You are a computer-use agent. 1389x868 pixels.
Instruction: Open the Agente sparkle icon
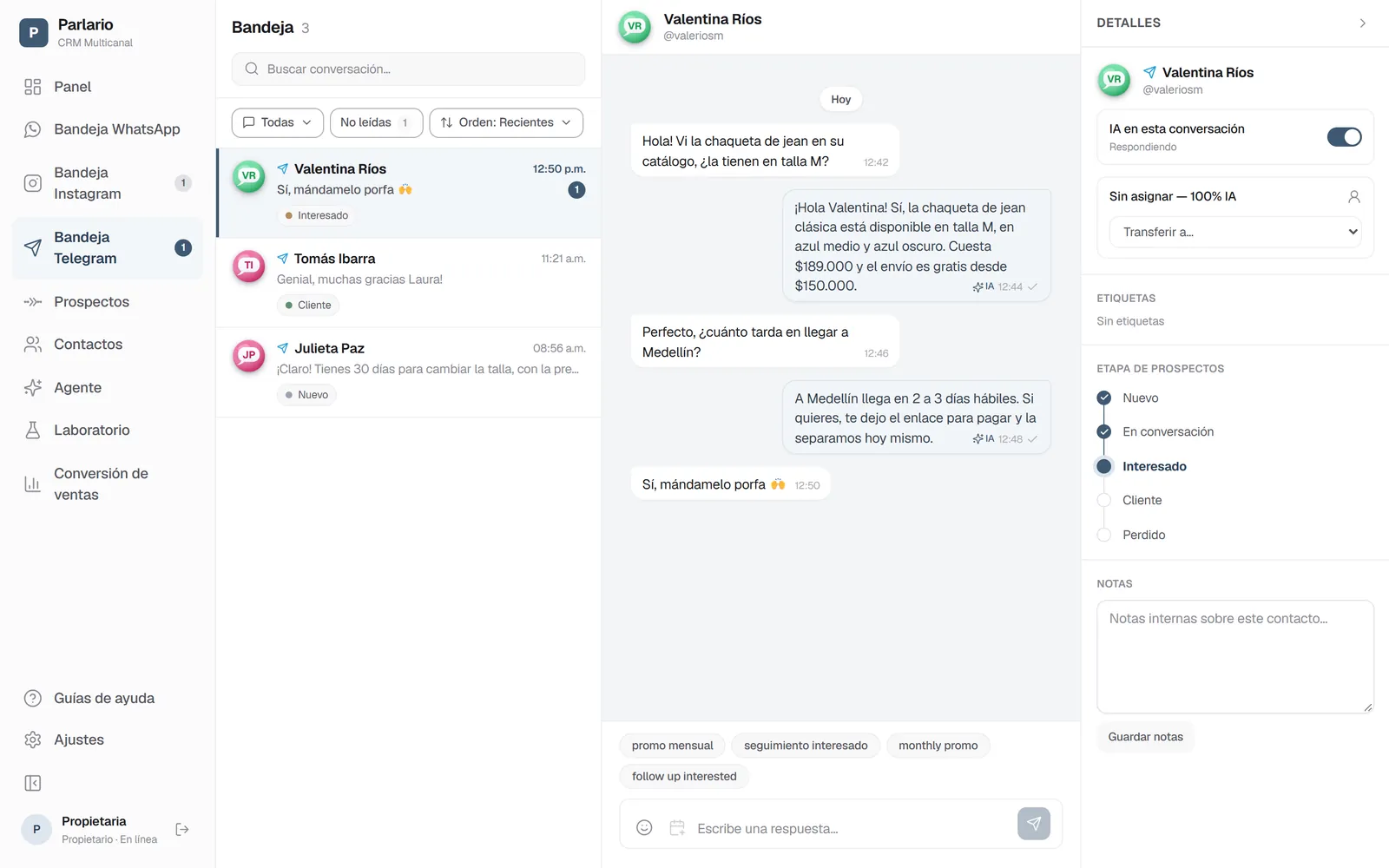click(33, 388)
